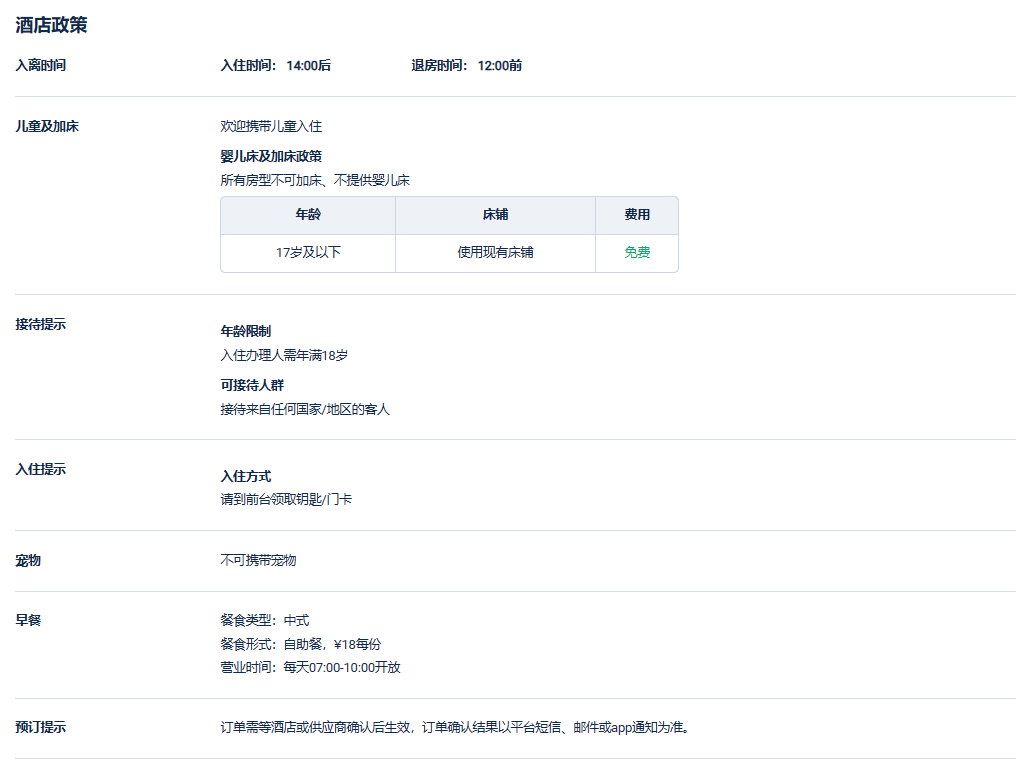Click the 预订提示 section label
The image size is (1033, 769).
pos(41,728)
